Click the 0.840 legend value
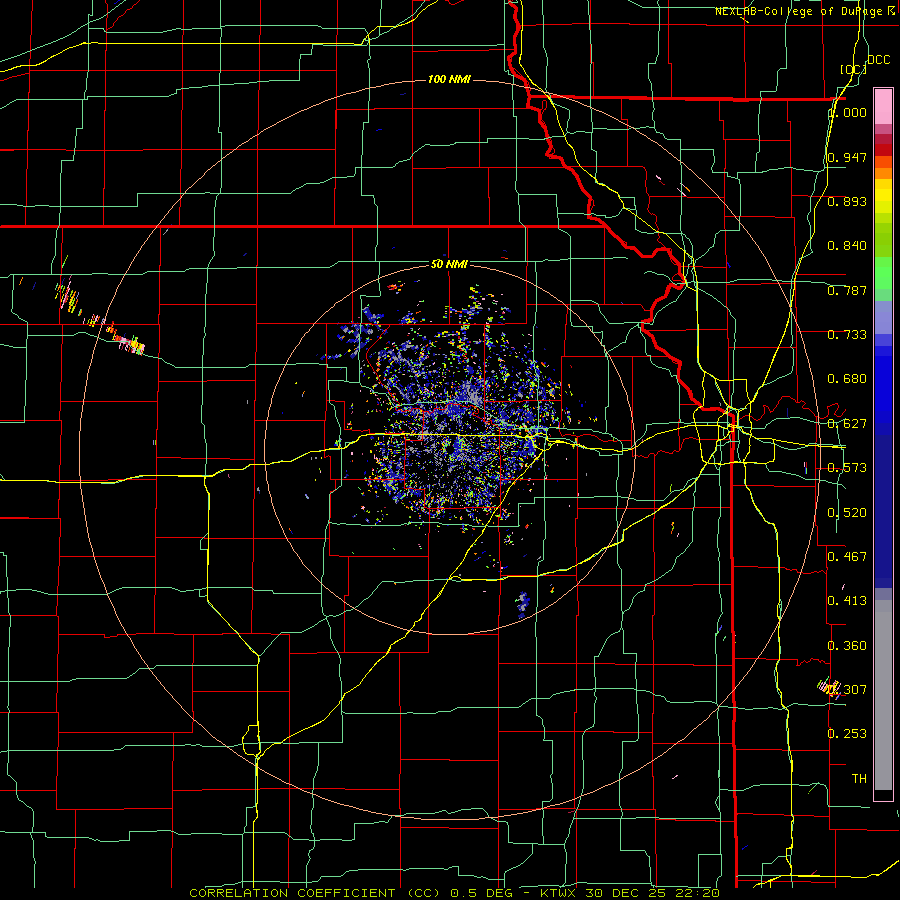Screen dimensions: 900x900 click(x=847, y=246)
